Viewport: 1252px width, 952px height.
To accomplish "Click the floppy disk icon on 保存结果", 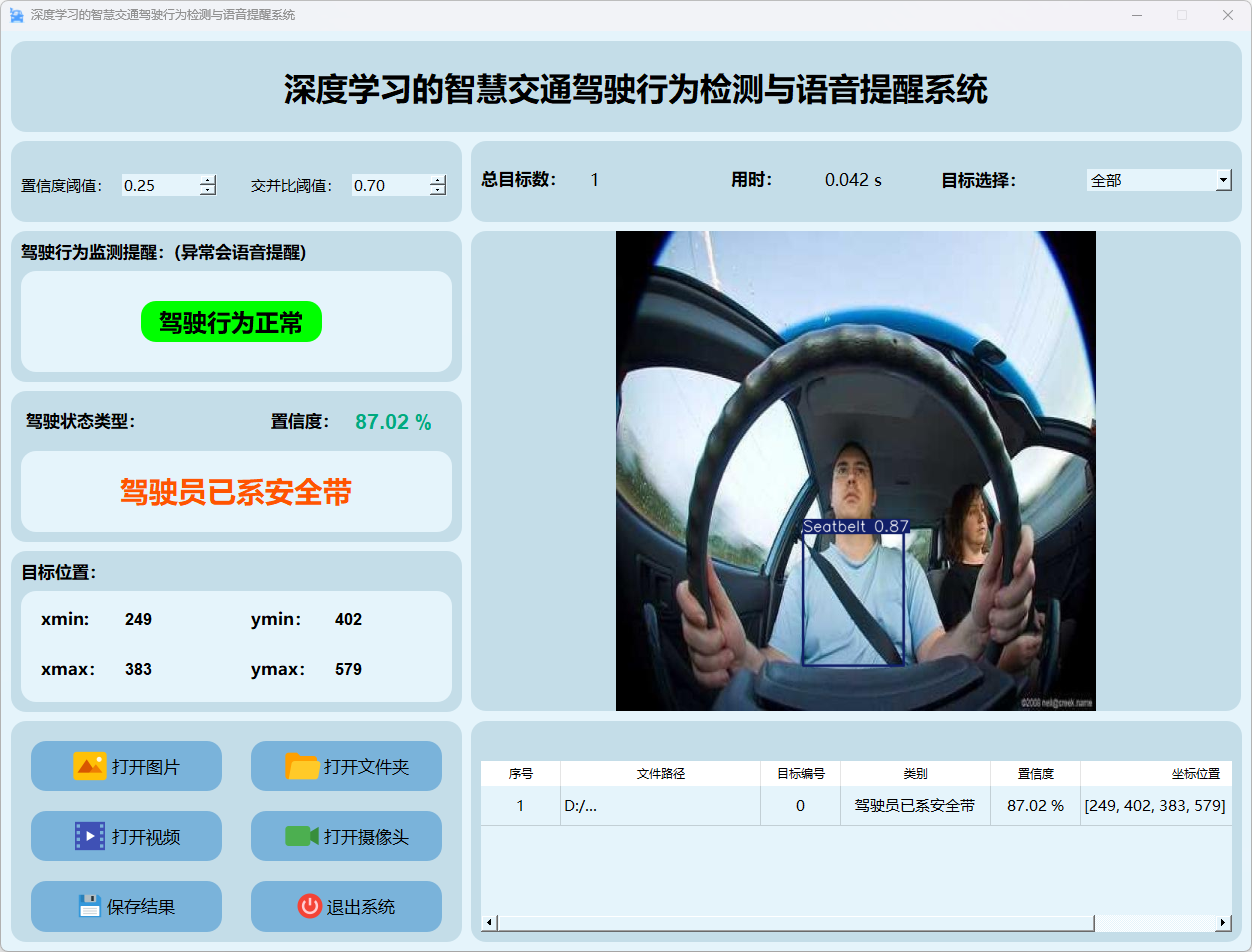I will 90,906.
